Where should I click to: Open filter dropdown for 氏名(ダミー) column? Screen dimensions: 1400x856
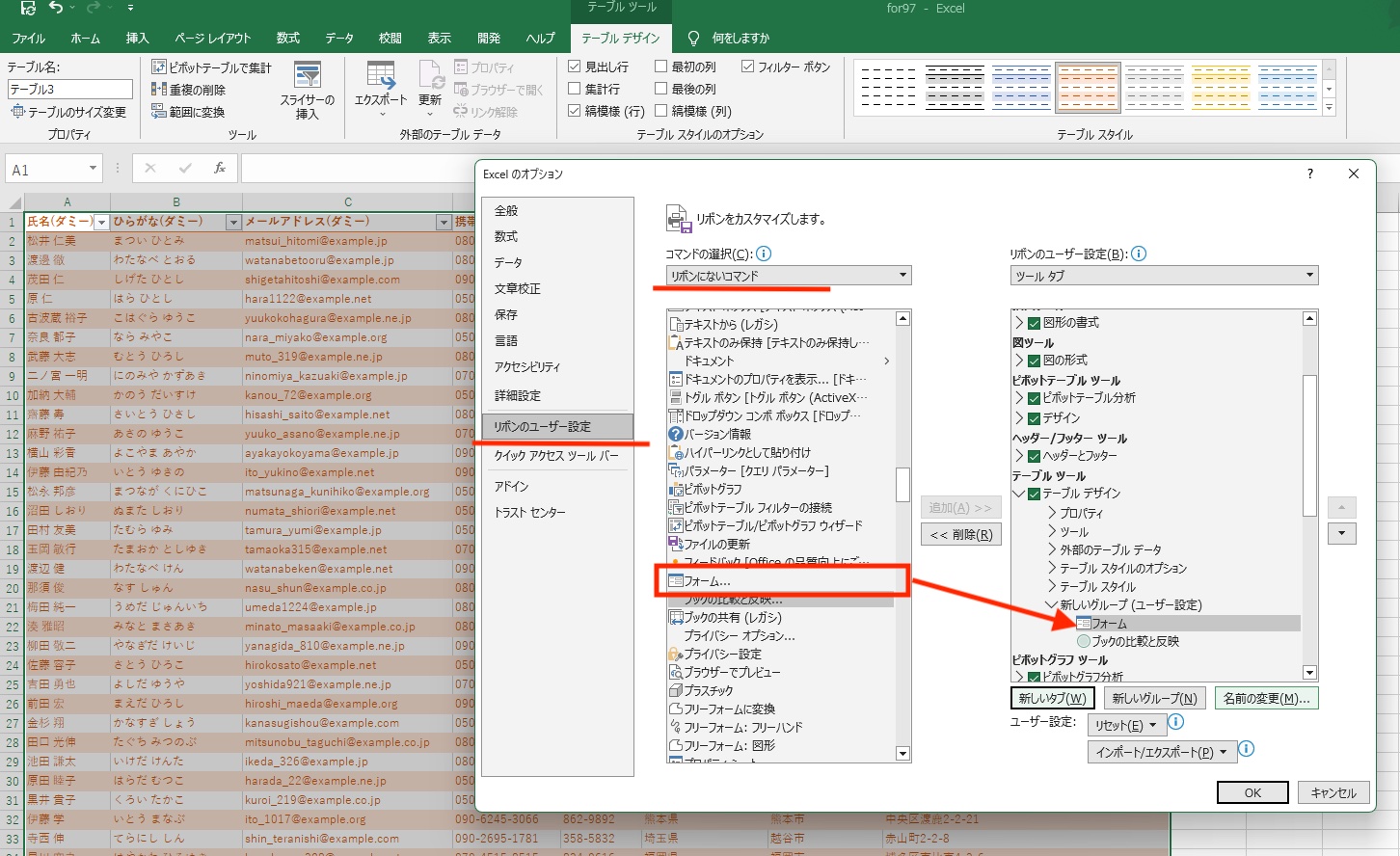click(x=101, y=222)
